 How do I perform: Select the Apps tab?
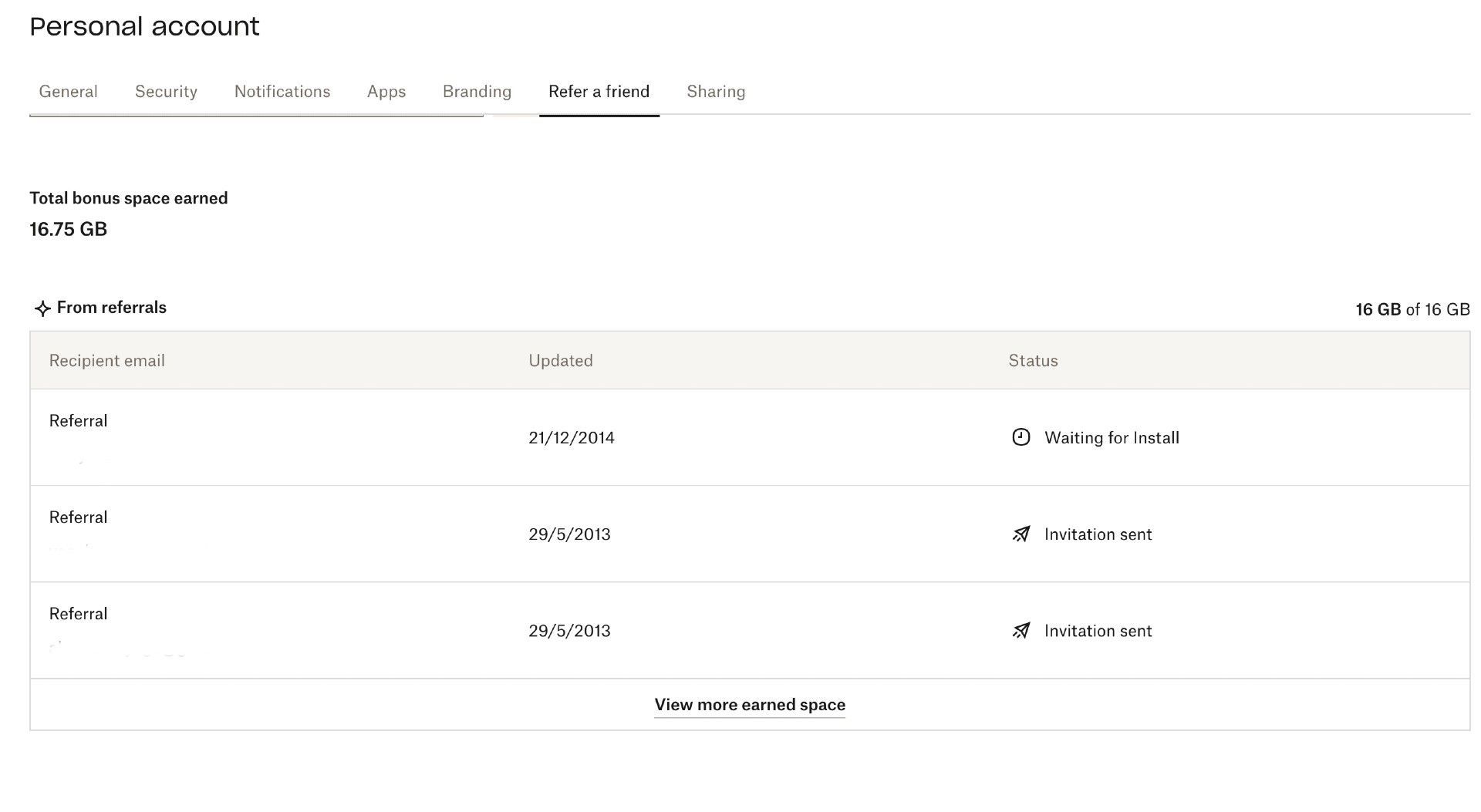point(386,92)
